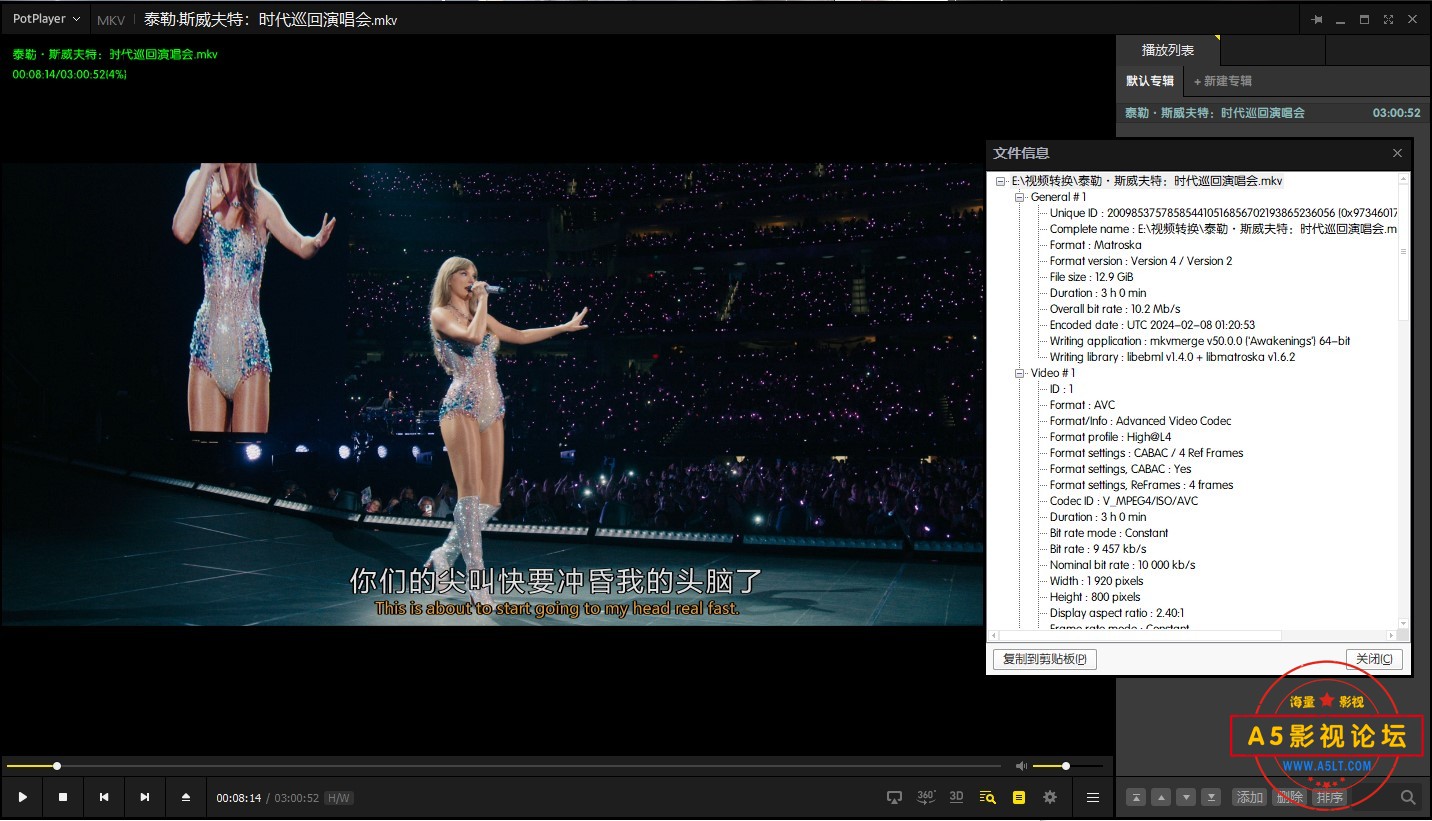This screenshot has height=821, width=1432.
Task: Toggle H/W hardware decoding indicator
Action: (x=339, y=798)
